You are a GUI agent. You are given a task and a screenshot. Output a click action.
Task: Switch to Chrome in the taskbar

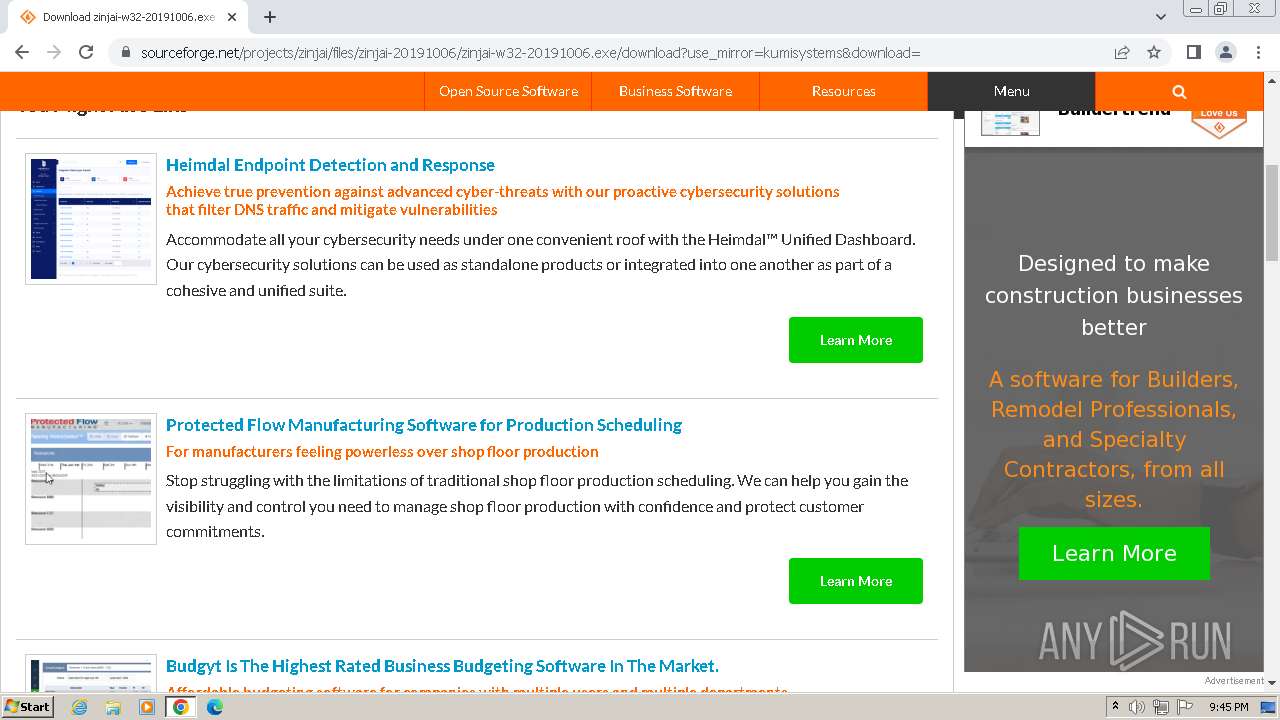(181, 707)
